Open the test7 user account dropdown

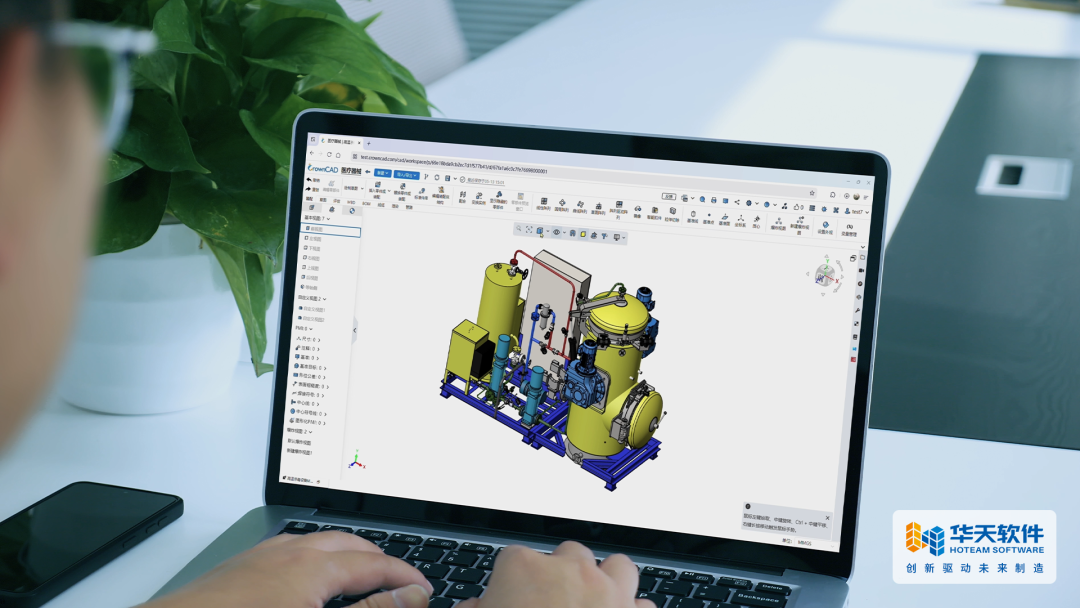point(857,211)
